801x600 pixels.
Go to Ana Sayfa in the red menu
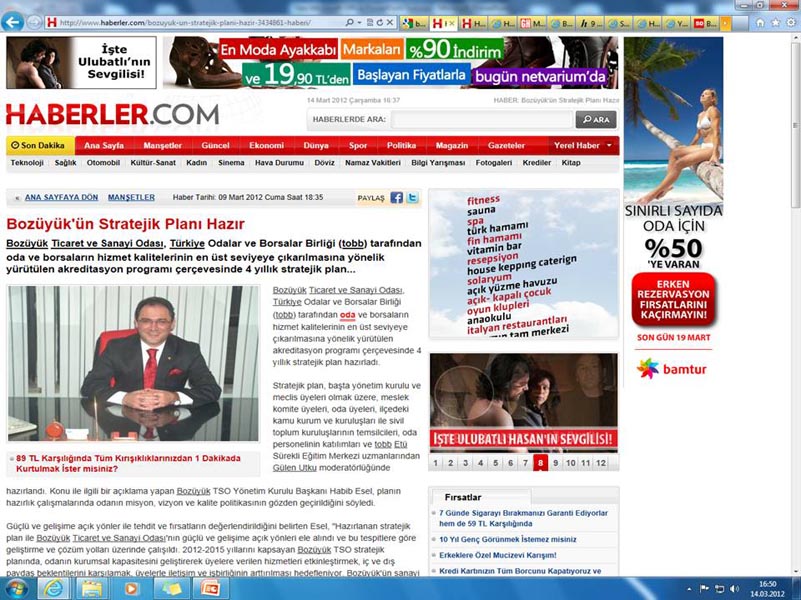[104, 146]
